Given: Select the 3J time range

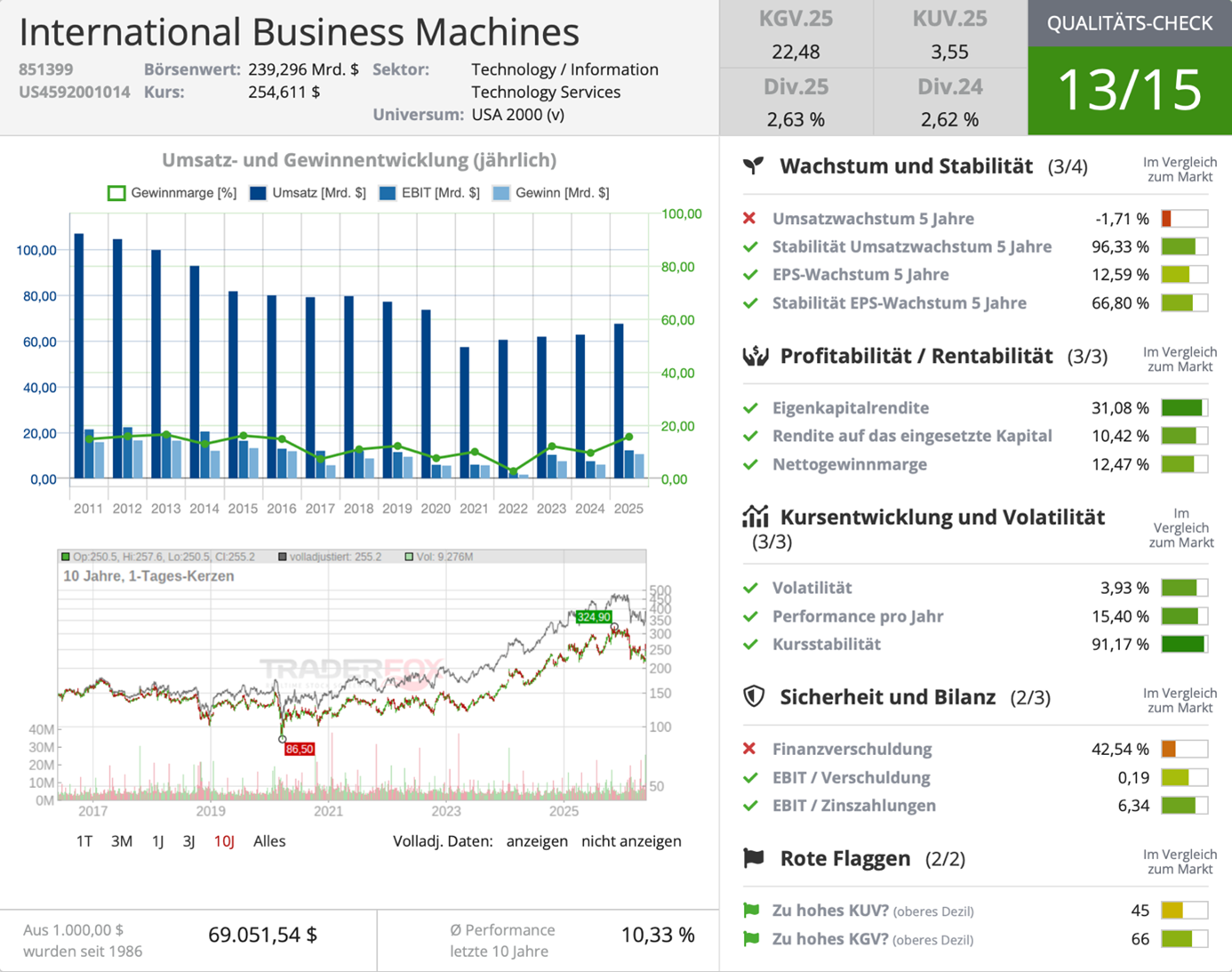Looking at the screenshot, I should click(188, 841).
